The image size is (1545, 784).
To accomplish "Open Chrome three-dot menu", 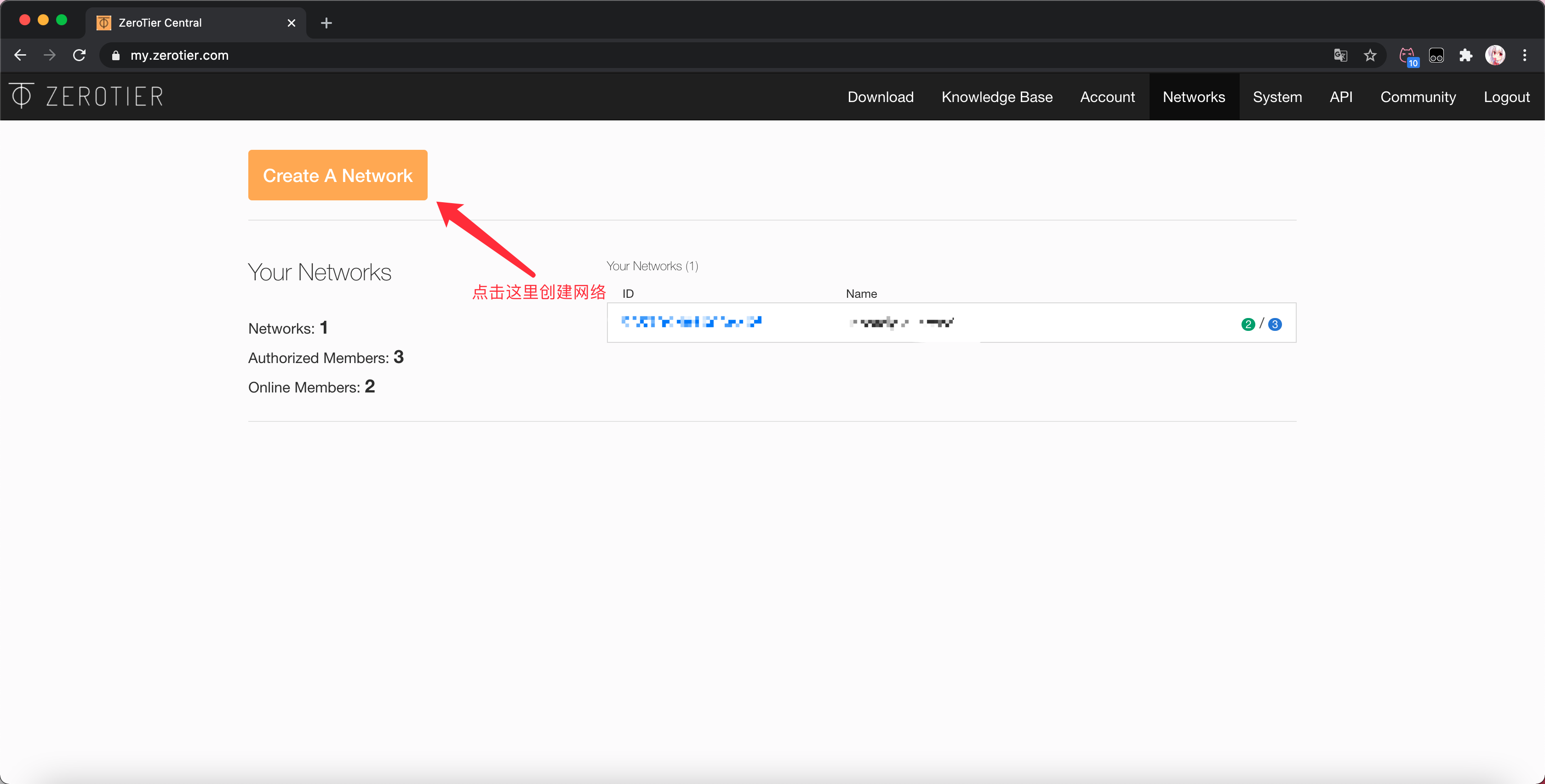I will 1525,55.
